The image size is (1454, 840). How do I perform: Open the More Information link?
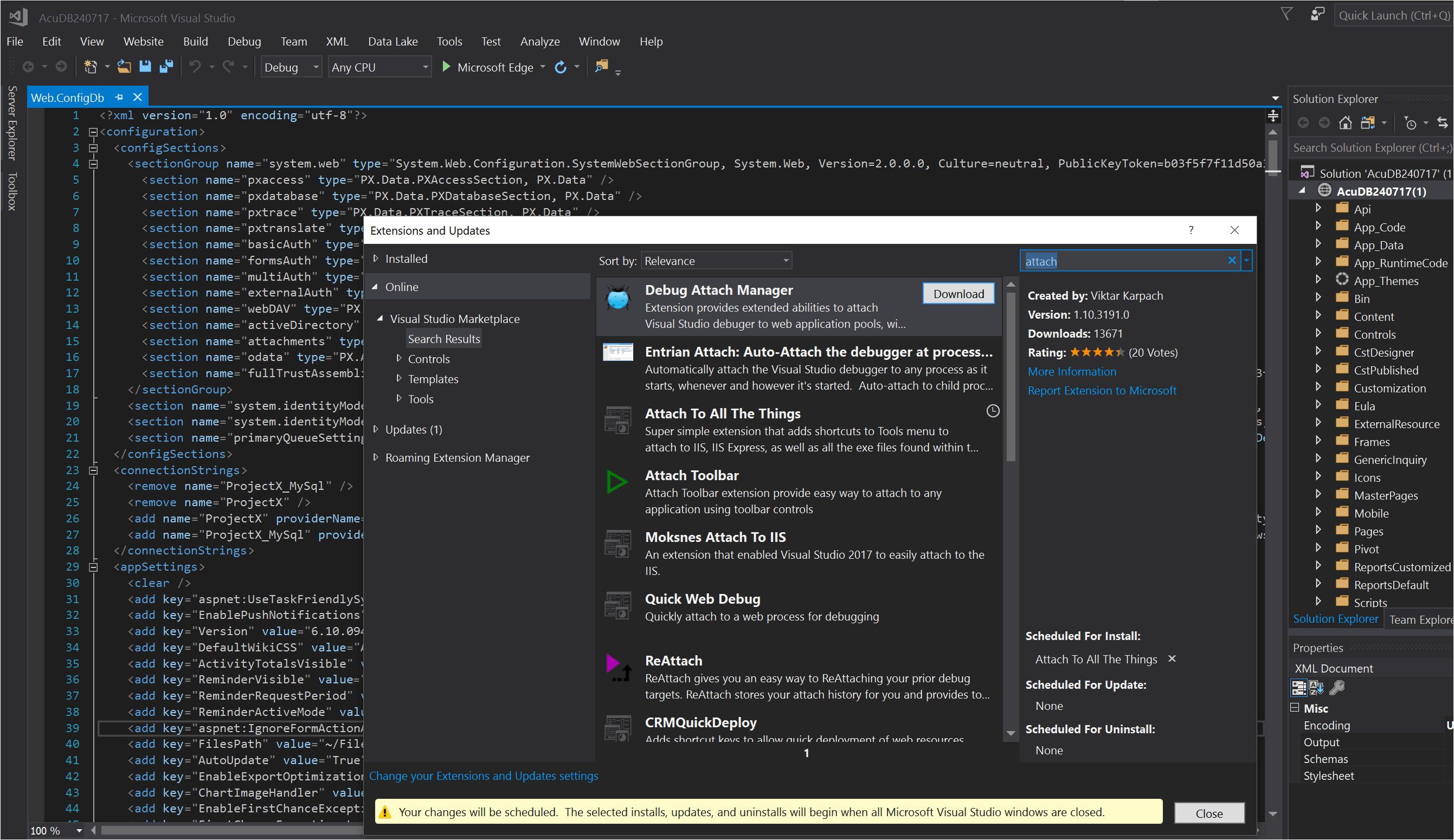click(x=1072, y=372)
